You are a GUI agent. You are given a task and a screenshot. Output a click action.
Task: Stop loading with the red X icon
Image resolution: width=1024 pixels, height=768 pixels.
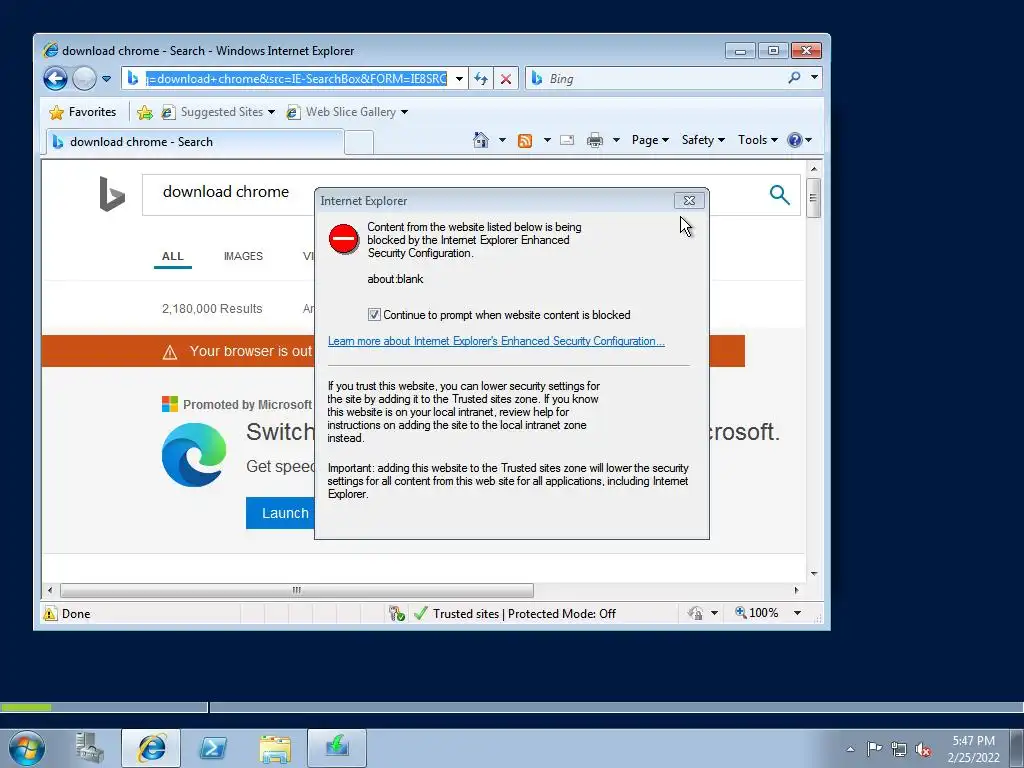pyautogui.click(x=505, y=79)
